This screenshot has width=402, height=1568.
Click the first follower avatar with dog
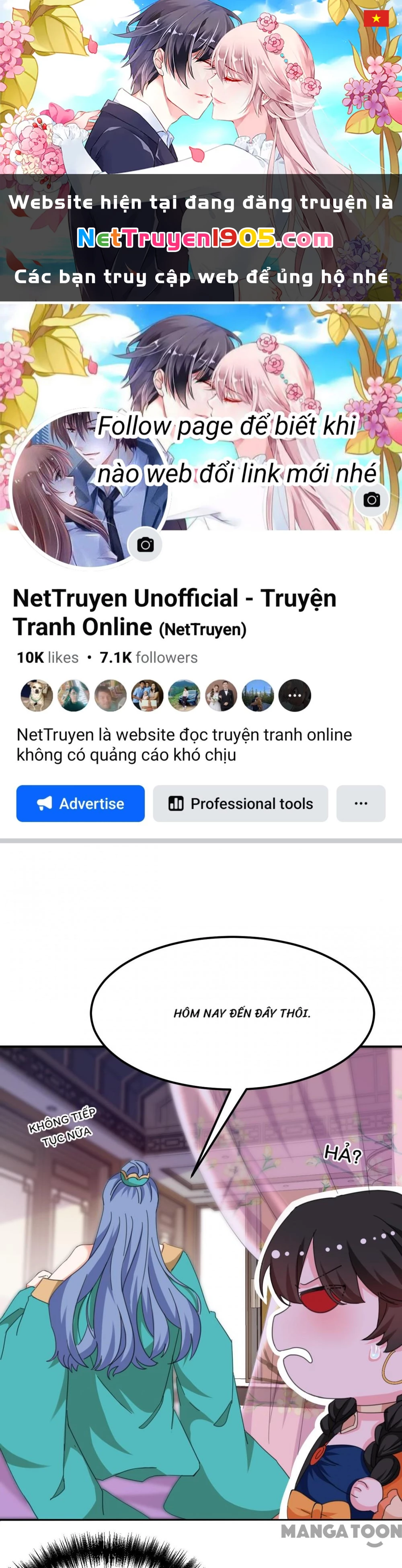tap(37, 695)
